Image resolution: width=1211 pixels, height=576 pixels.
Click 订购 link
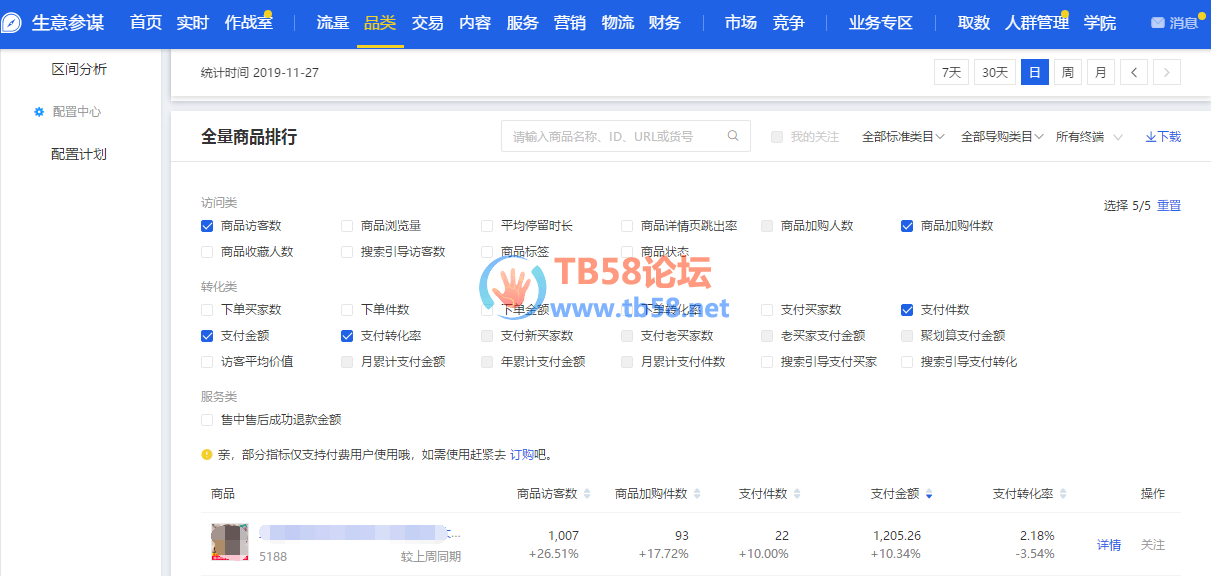tap(522, 454)
